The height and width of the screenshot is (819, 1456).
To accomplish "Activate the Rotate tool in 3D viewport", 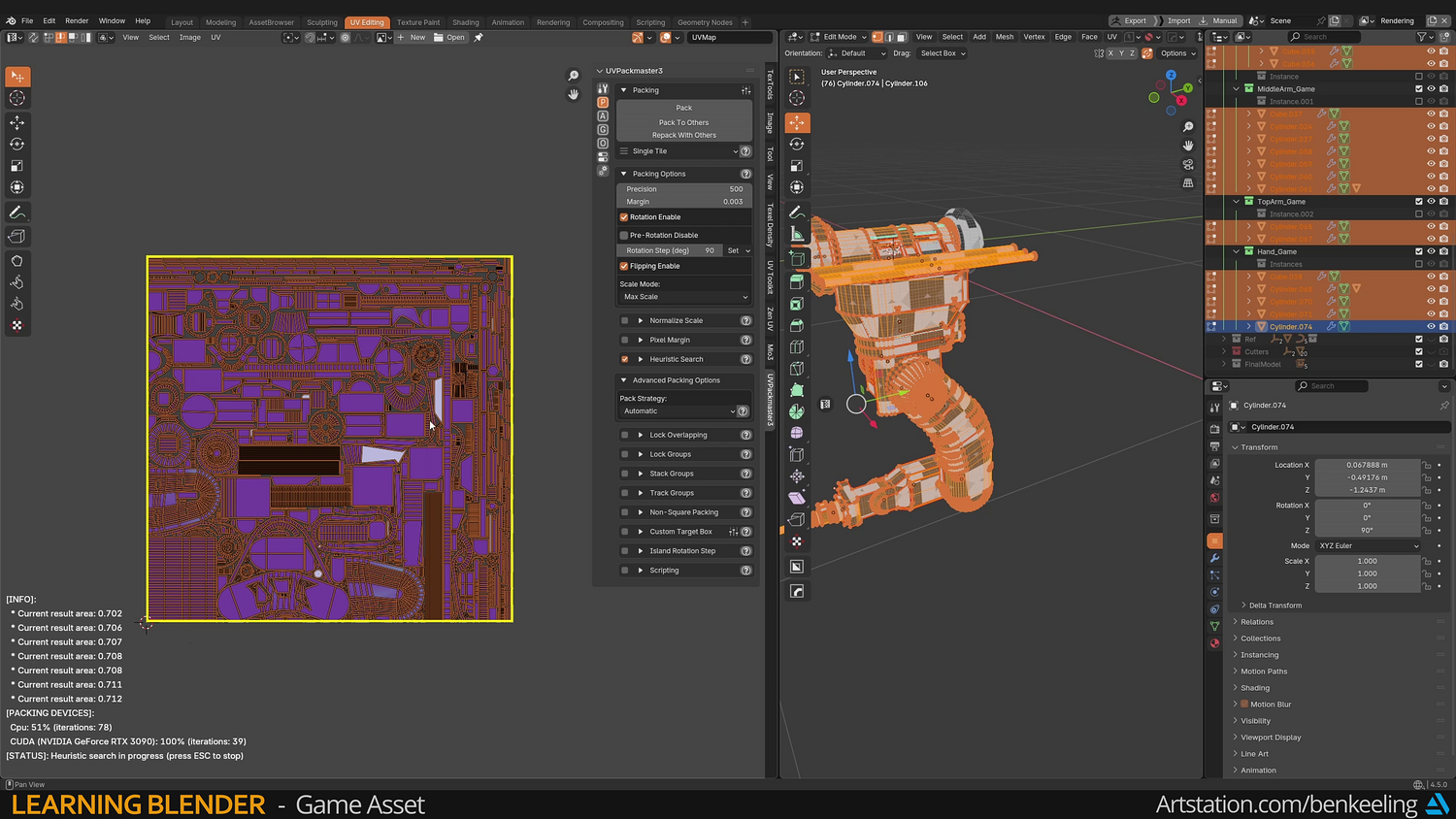I will 797,144.
